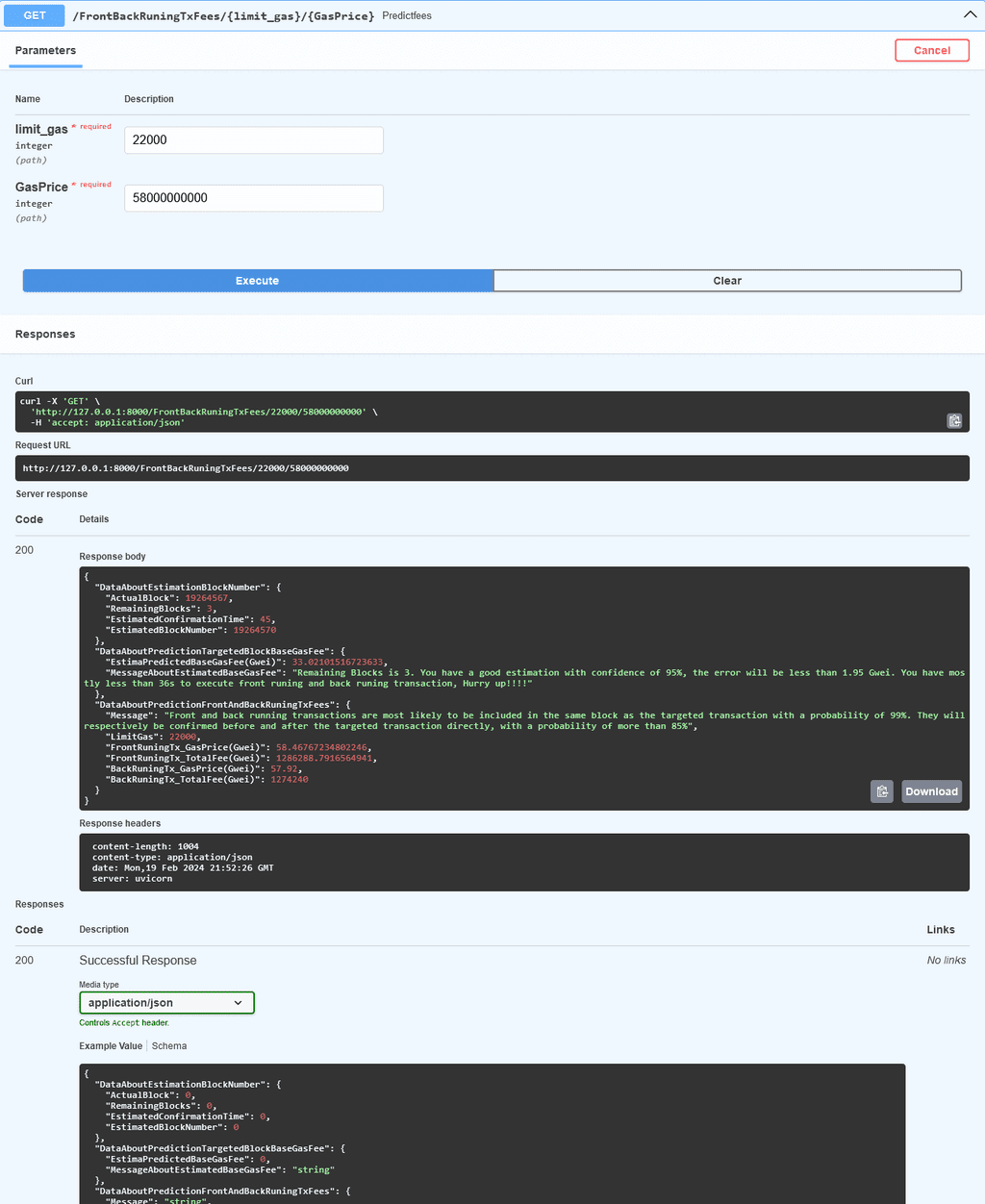The image size is (985, 1204).
Task: Switch to the Schema tab
Action: tap(169, 1046)
